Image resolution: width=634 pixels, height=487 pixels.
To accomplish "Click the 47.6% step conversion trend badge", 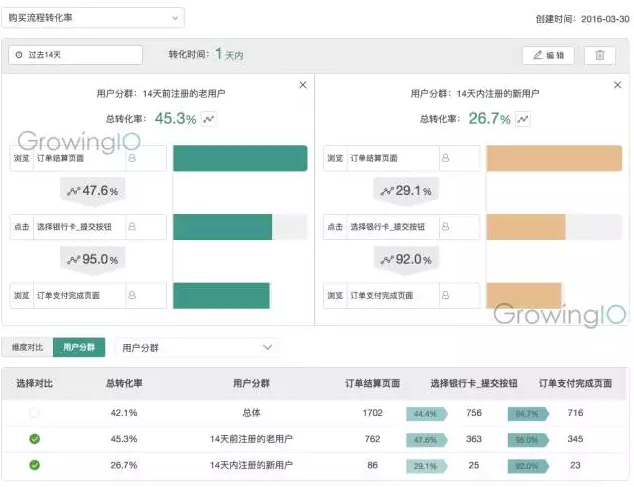I will pos(92,190).
